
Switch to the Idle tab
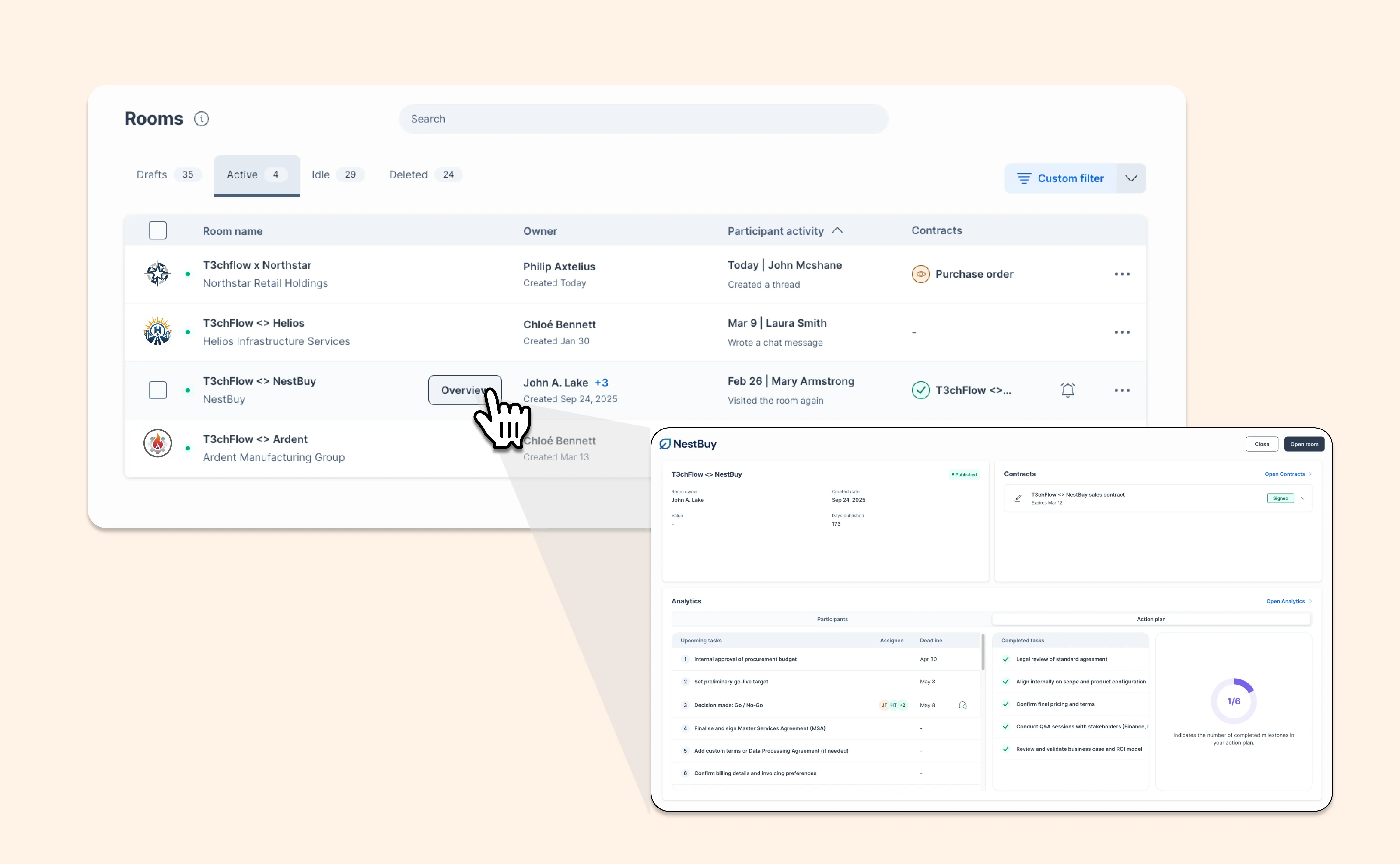coord(321,174)
